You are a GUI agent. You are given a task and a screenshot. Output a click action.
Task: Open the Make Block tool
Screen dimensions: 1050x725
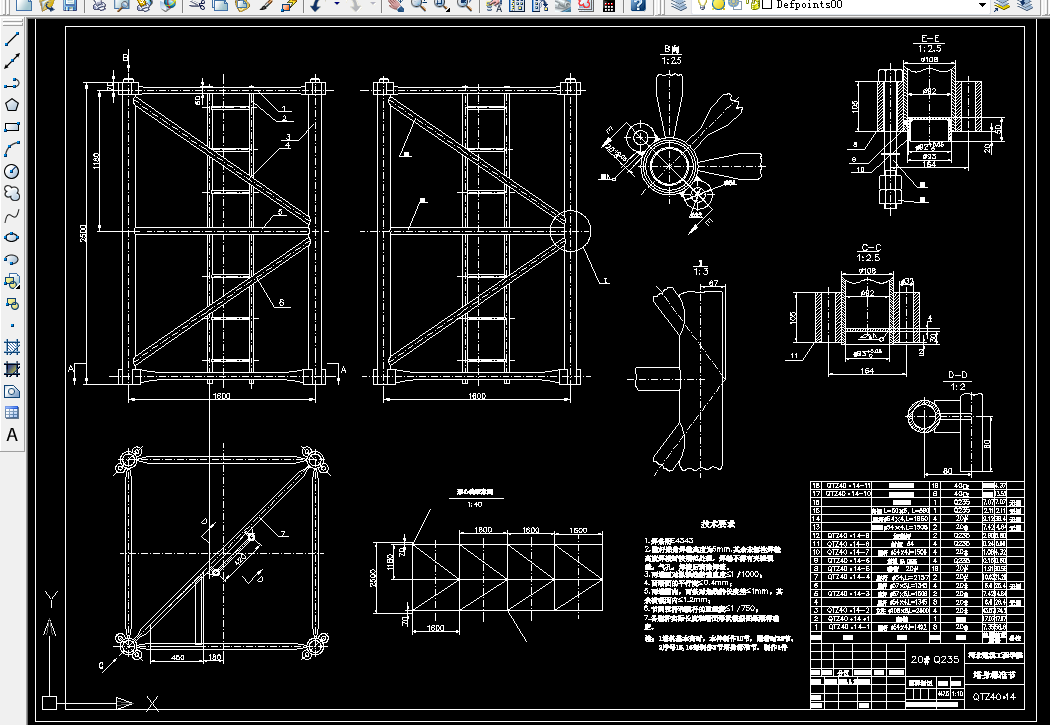11,303
